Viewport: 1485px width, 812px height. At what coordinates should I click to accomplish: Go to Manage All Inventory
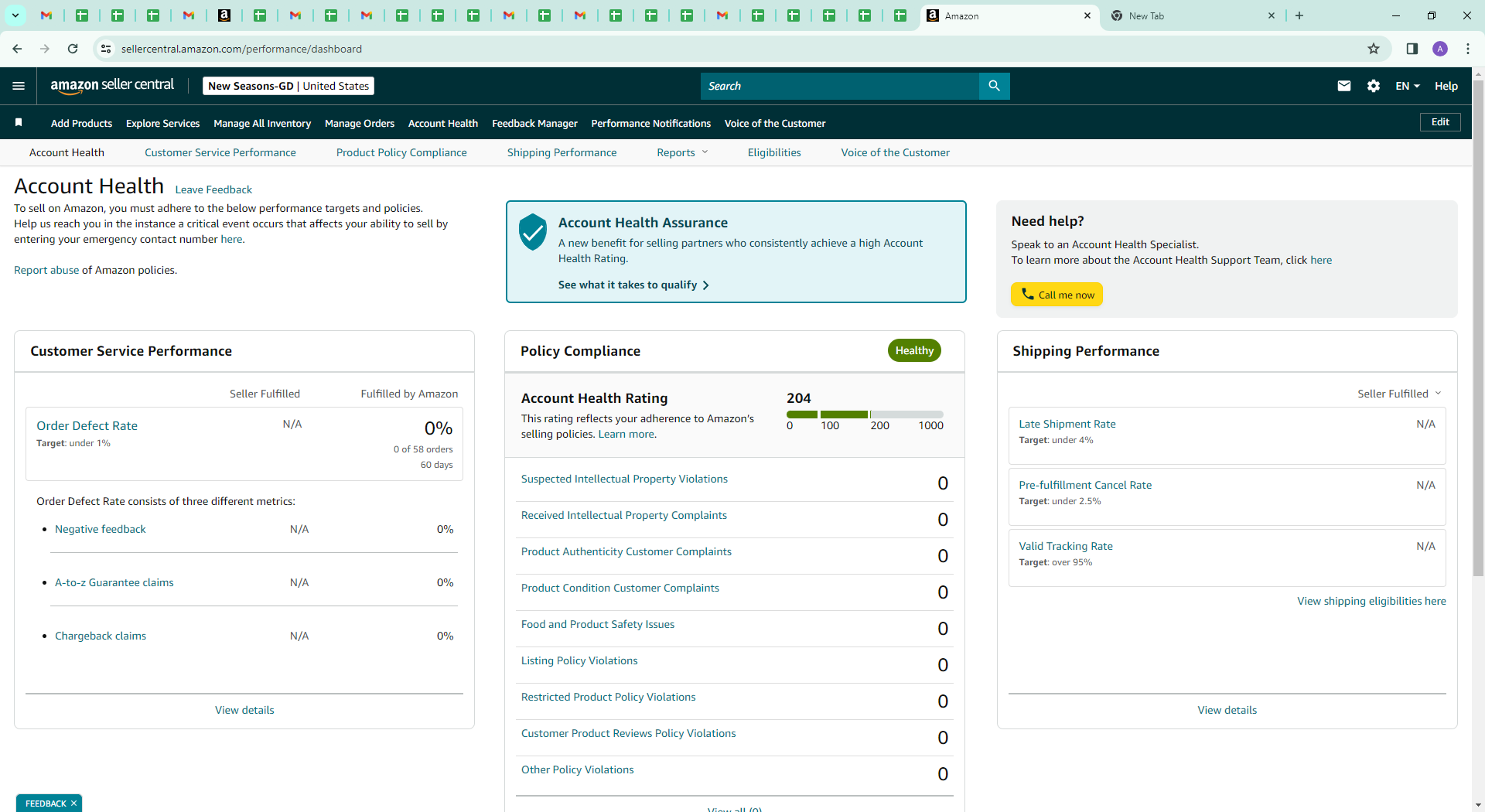[262, 123]
